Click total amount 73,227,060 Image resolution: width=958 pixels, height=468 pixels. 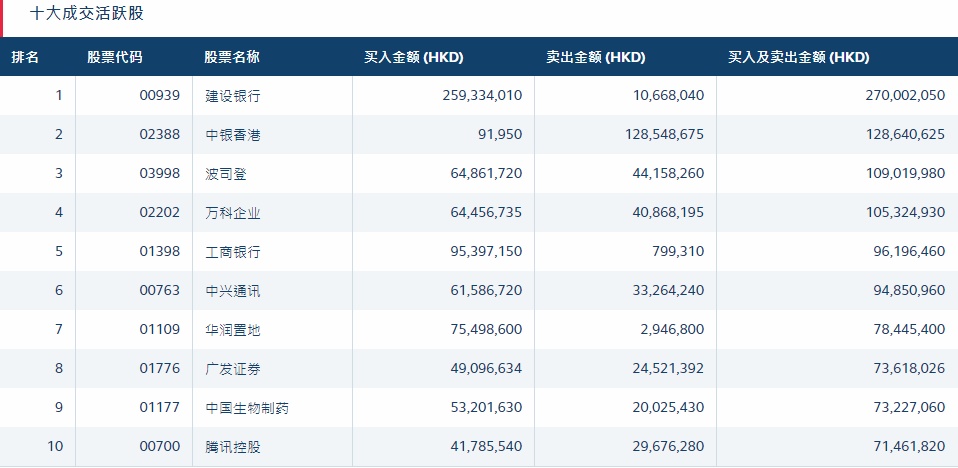pos(909,408)
